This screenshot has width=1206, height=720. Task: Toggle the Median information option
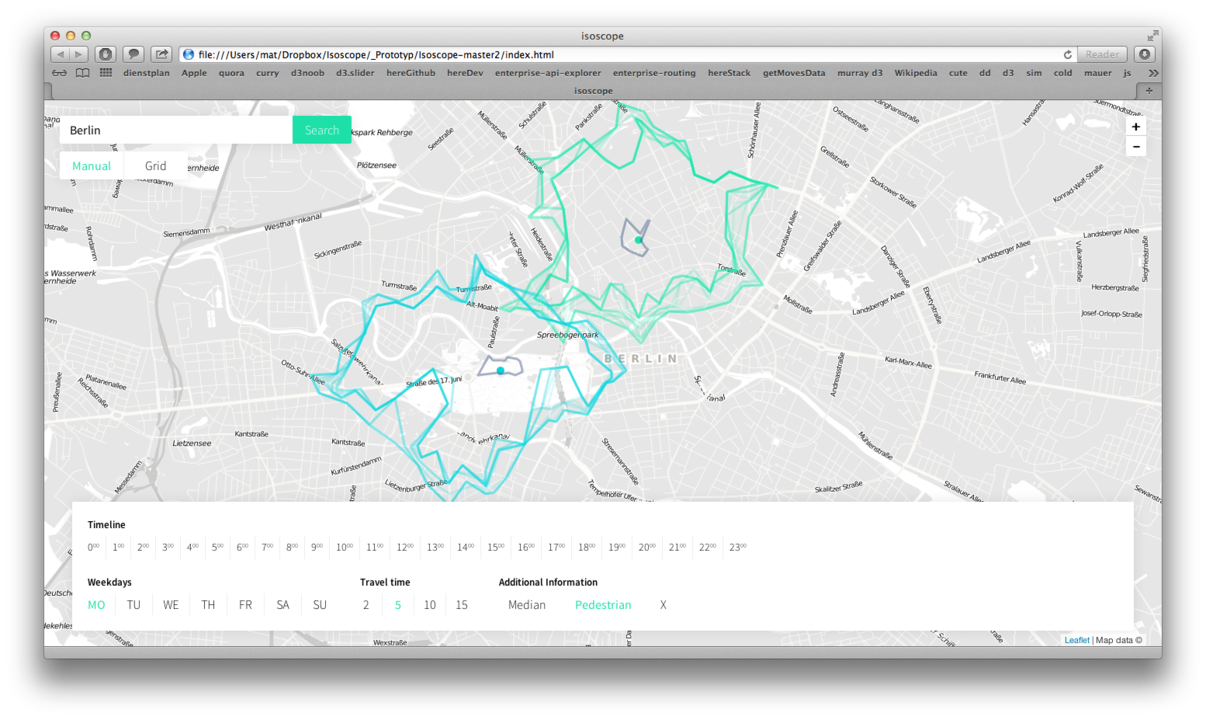[x=527, y=605]
